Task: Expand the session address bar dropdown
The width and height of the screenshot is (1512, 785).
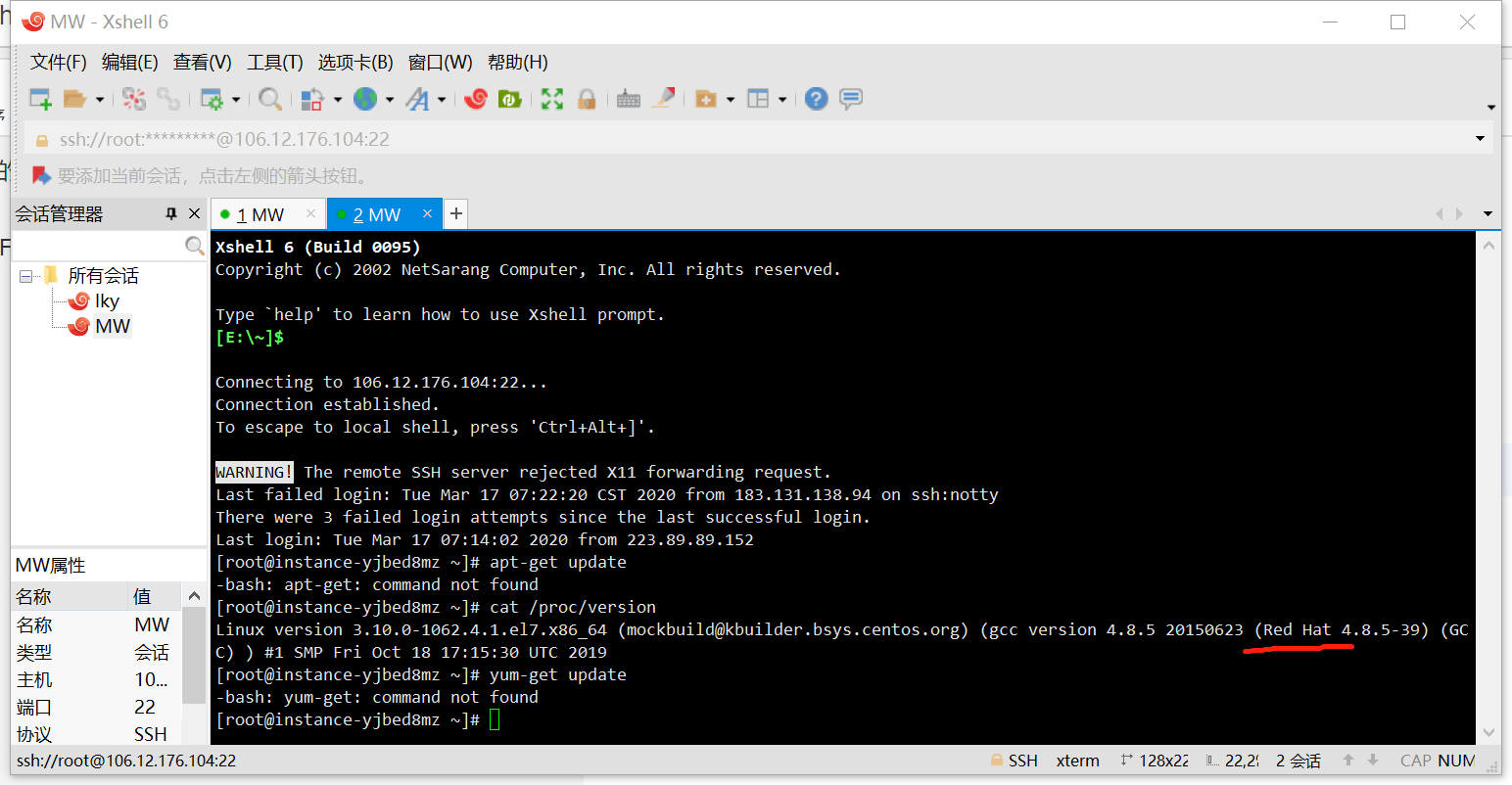Action: (x=1479, y=138)
